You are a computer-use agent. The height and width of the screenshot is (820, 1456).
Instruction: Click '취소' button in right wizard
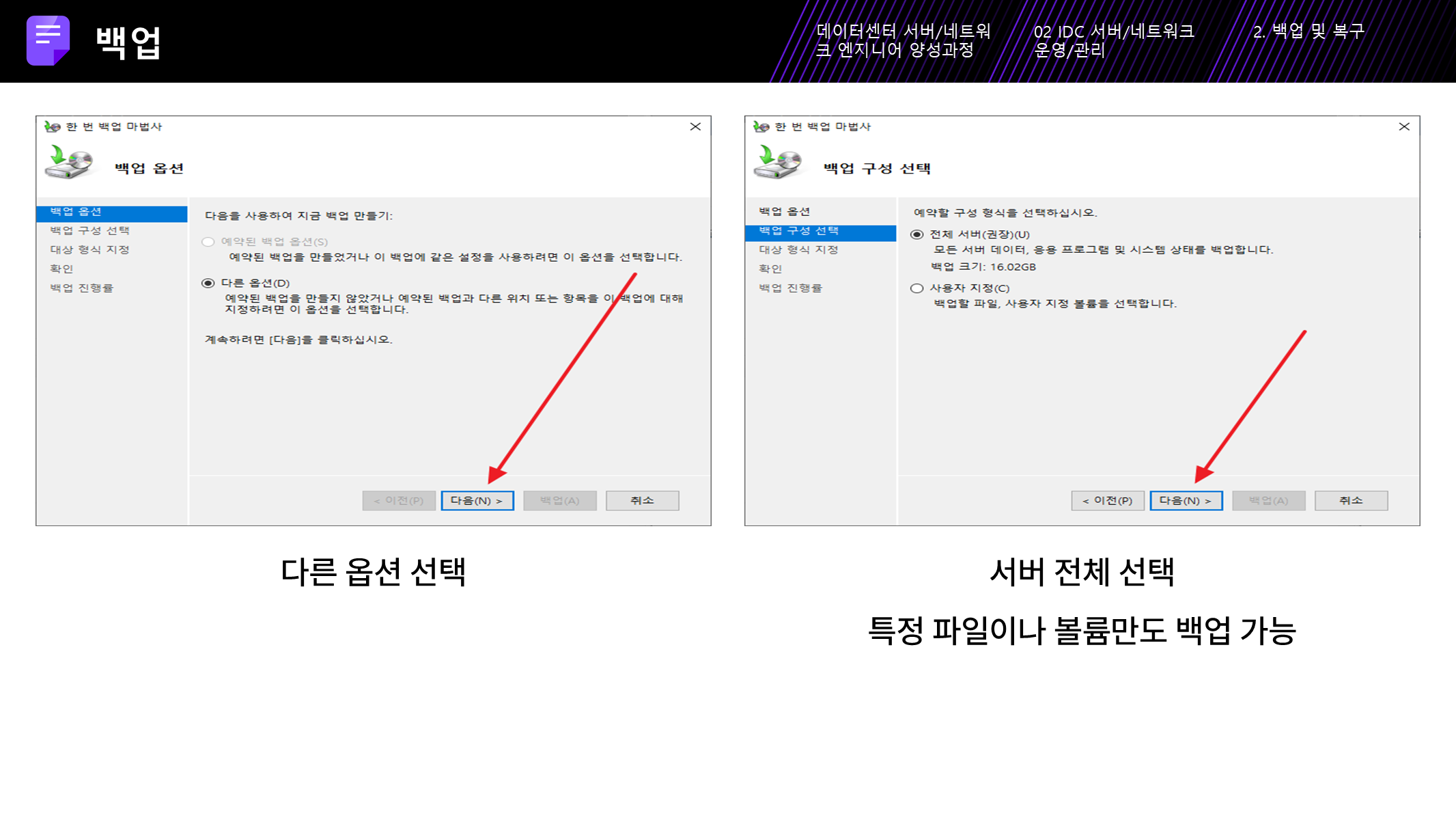point(1351,501)
